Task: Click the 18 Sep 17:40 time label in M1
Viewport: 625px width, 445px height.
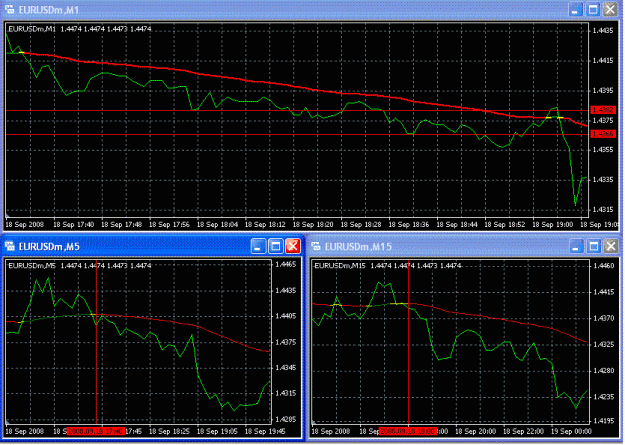Action: pyautogui.click(x=74, y=224)
